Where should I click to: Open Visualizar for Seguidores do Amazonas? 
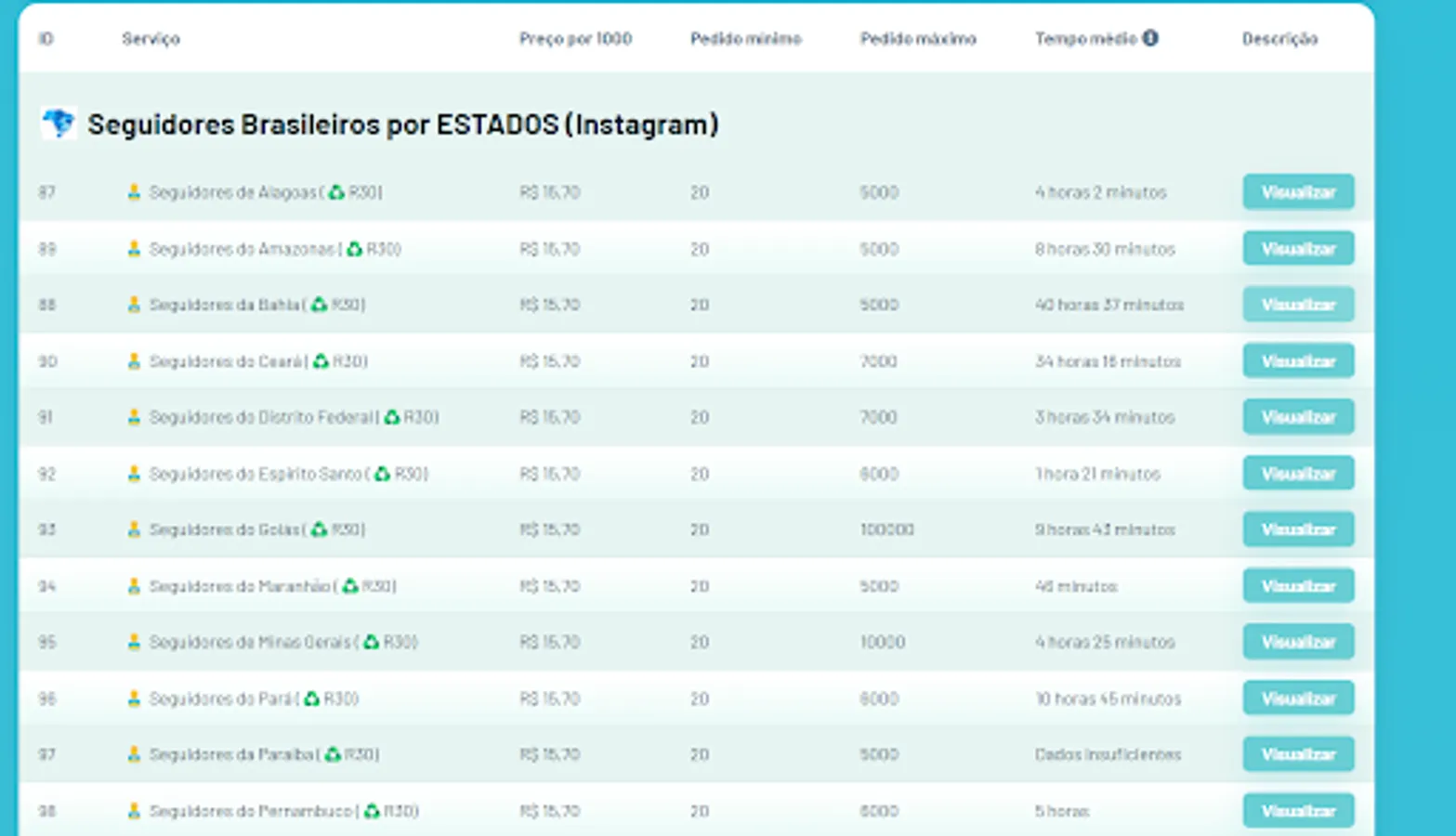1298,249
